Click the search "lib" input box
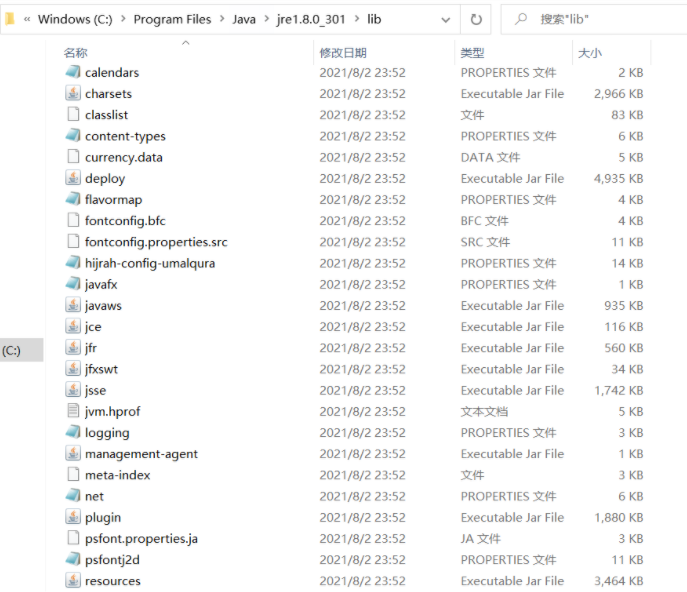687x592 pixels. click(x=594, y=19)
